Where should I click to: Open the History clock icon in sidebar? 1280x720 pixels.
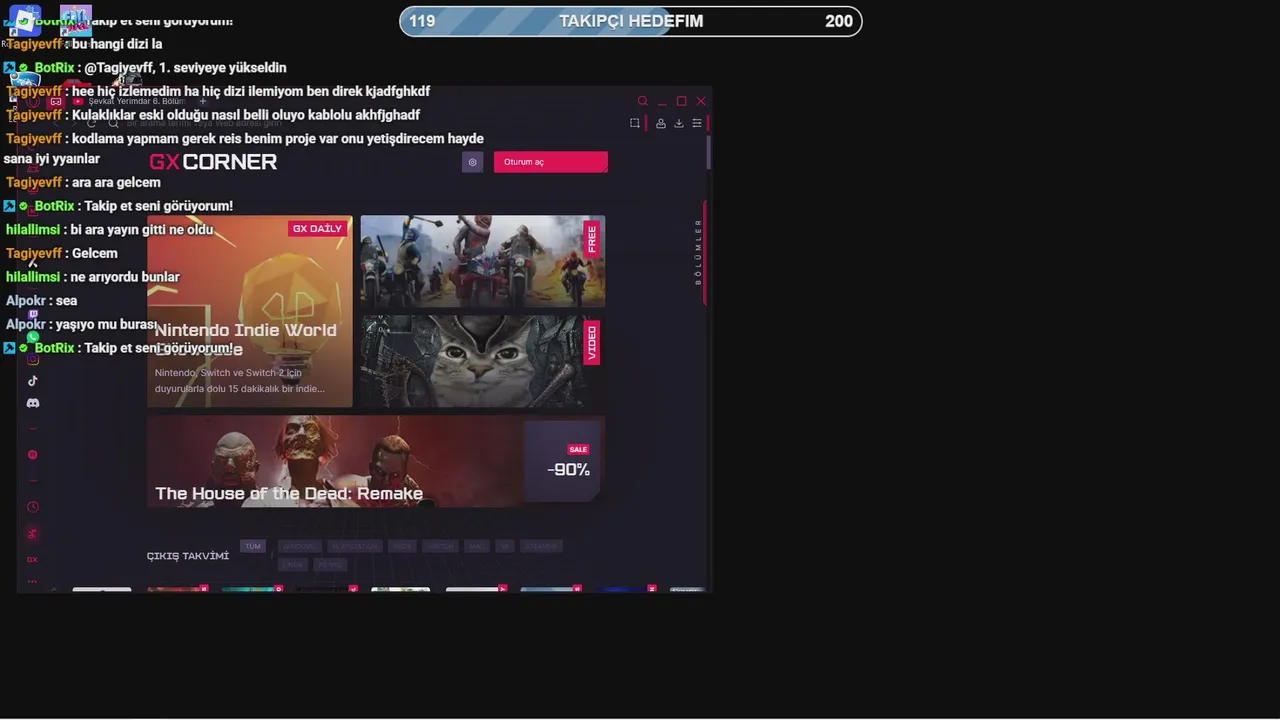pos(33,507)
